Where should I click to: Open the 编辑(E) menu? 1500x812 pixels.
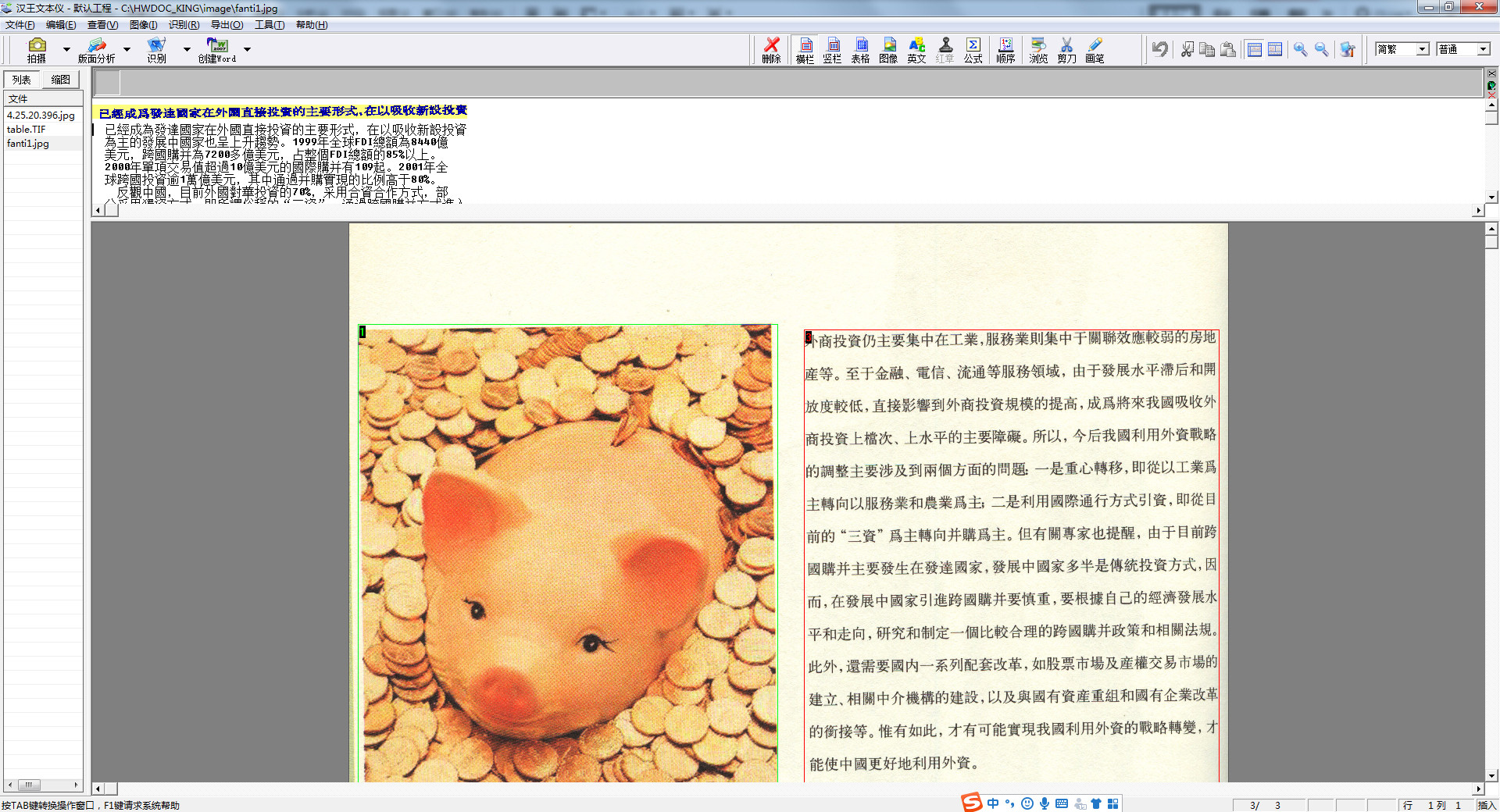point(61,25)
